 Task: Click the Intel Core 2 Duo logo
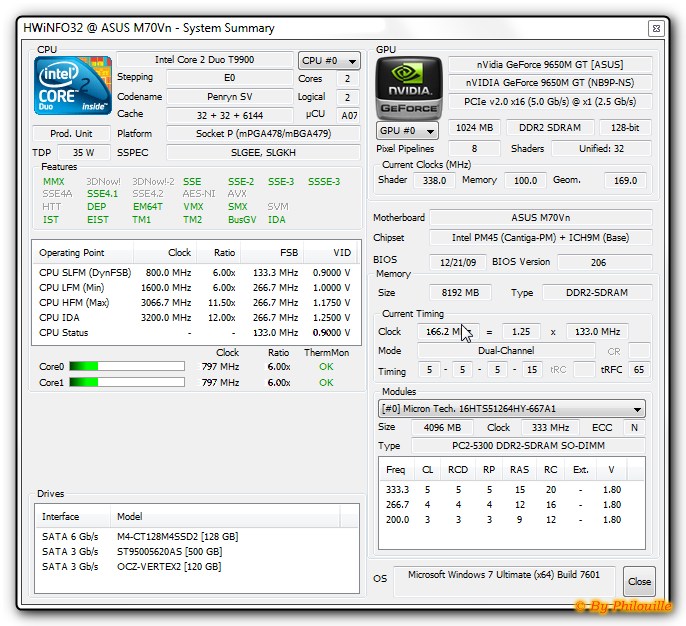pos(72,85)
